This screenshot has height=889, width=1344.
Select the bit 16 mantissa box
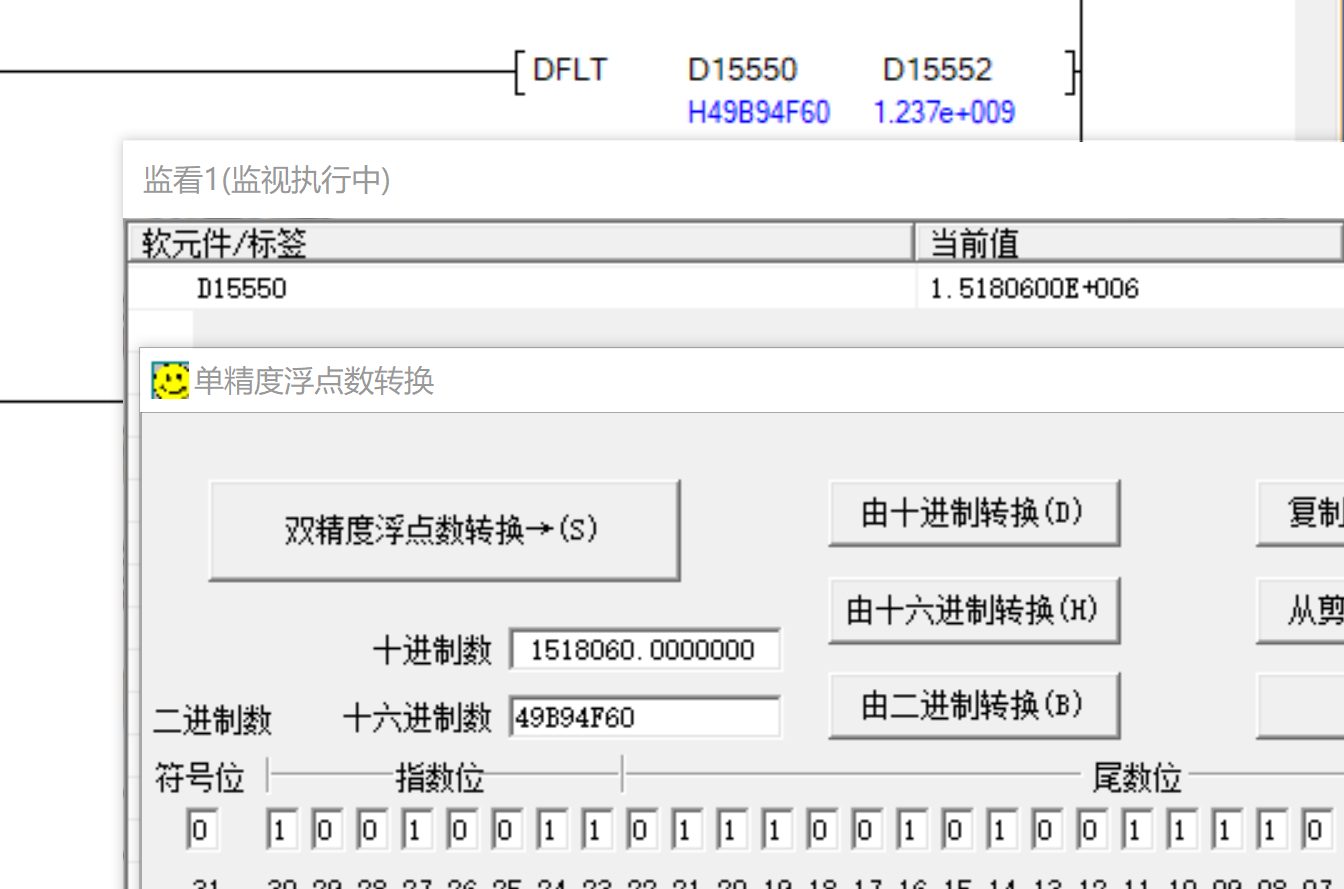(910, 830)
